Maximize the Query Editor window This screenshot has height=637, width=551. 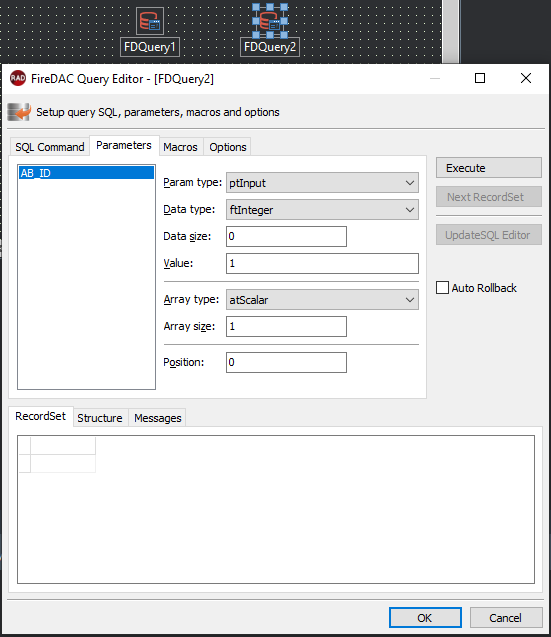pos(480,78)
